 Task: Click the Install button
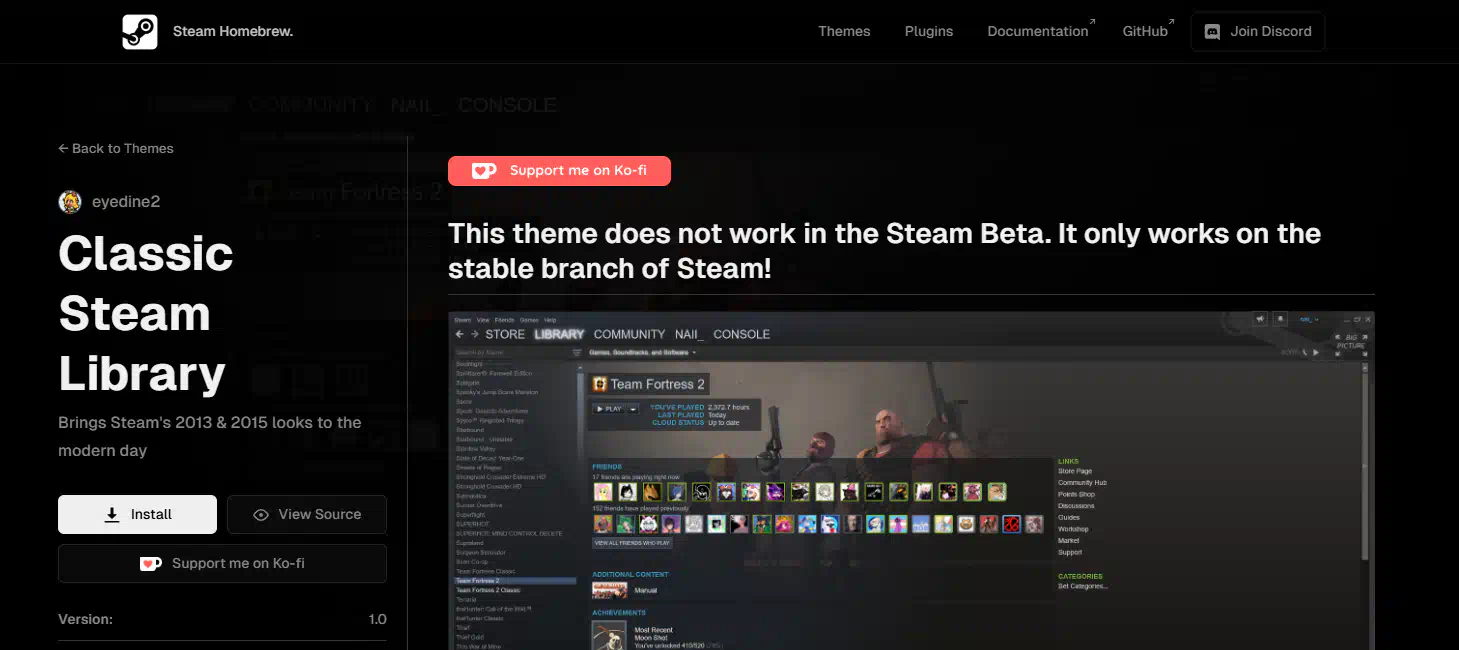pyautogui.click(x=137, y=514)
